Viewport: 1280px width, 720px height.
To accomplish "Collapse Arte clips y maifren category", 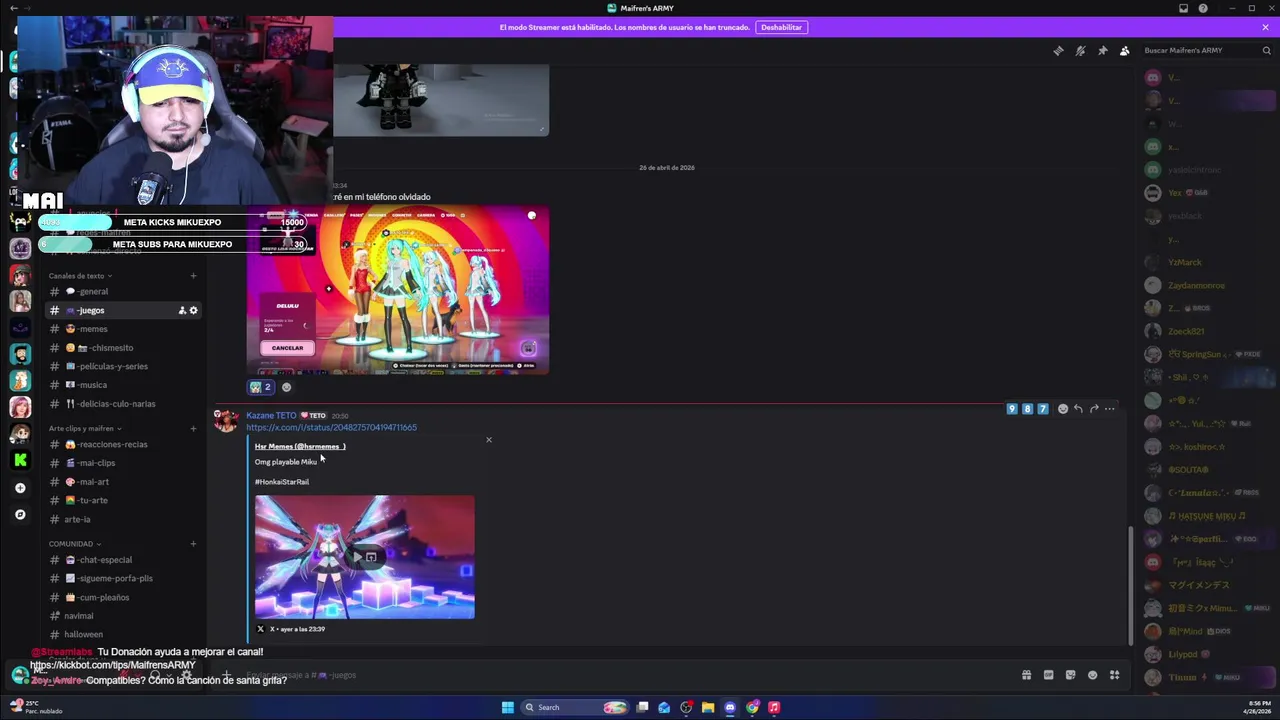I will [84, 429].
